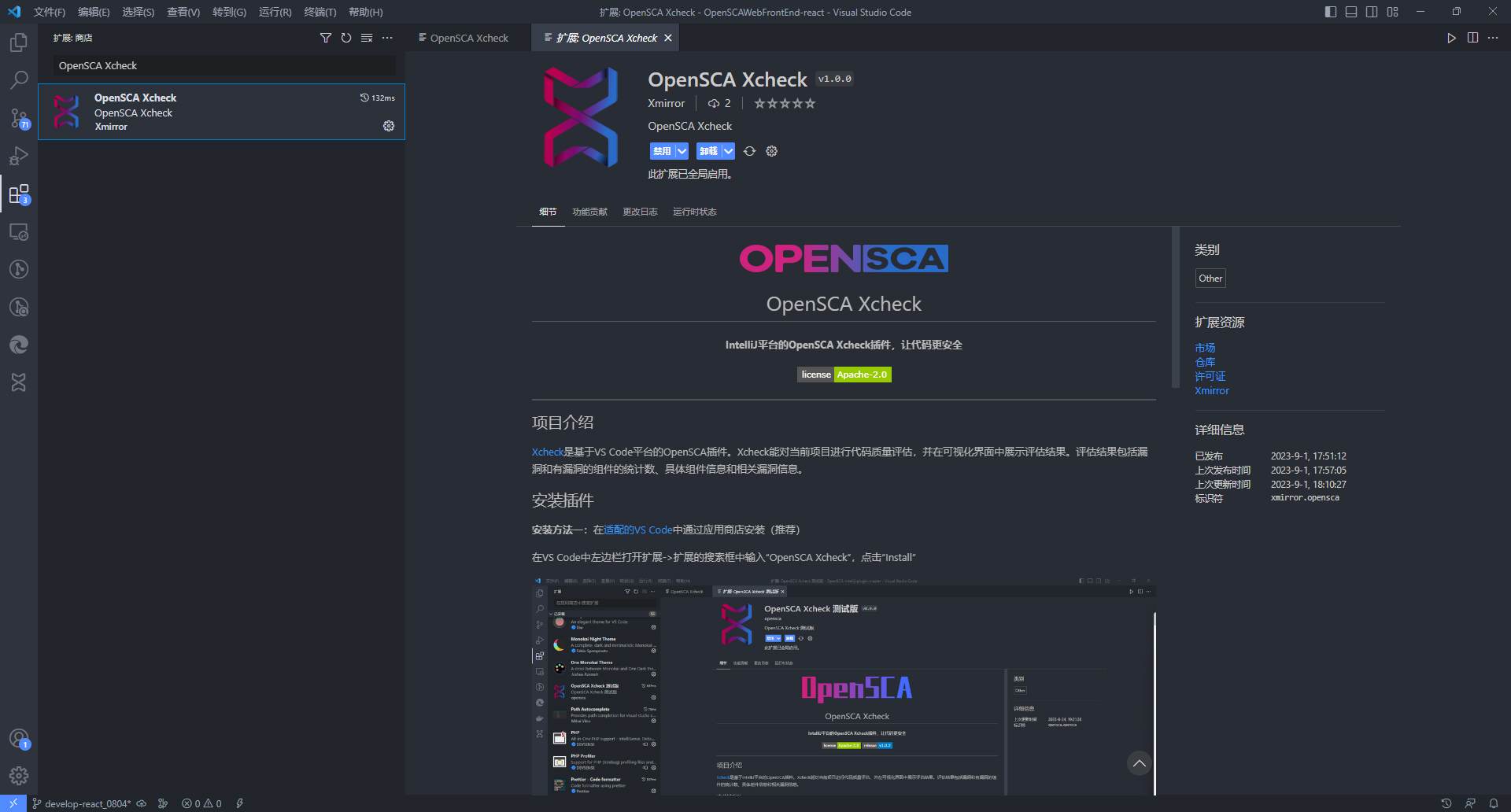Click the Other category tag
This screenshot has height=812, width=1511.
coord(1210,278)
